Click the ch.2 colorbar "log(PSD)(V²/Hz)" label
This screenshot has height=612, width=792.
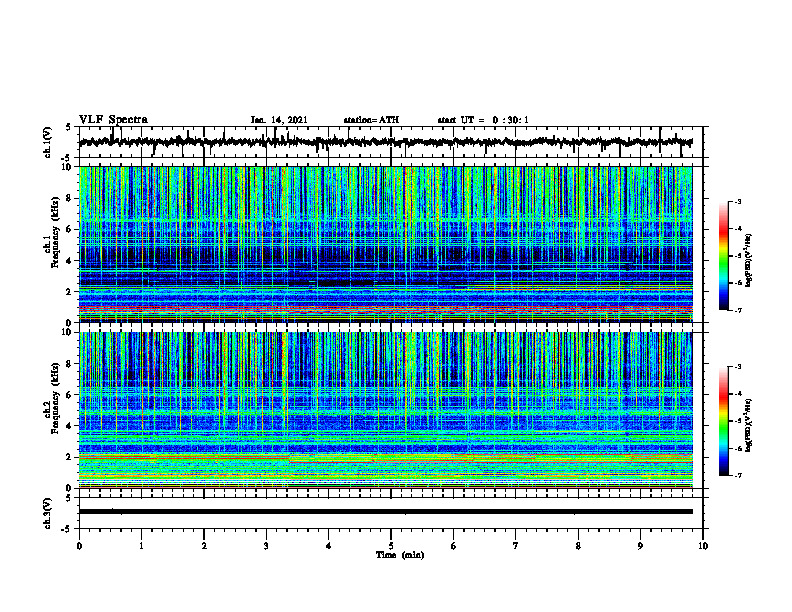pos(750,424)
